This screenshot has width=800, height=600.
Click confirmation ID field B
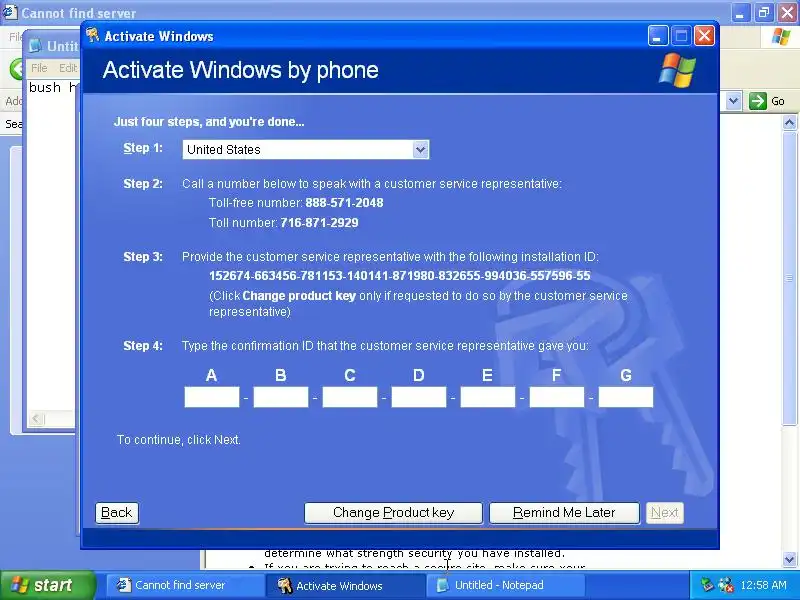click(x=281, y=397)
